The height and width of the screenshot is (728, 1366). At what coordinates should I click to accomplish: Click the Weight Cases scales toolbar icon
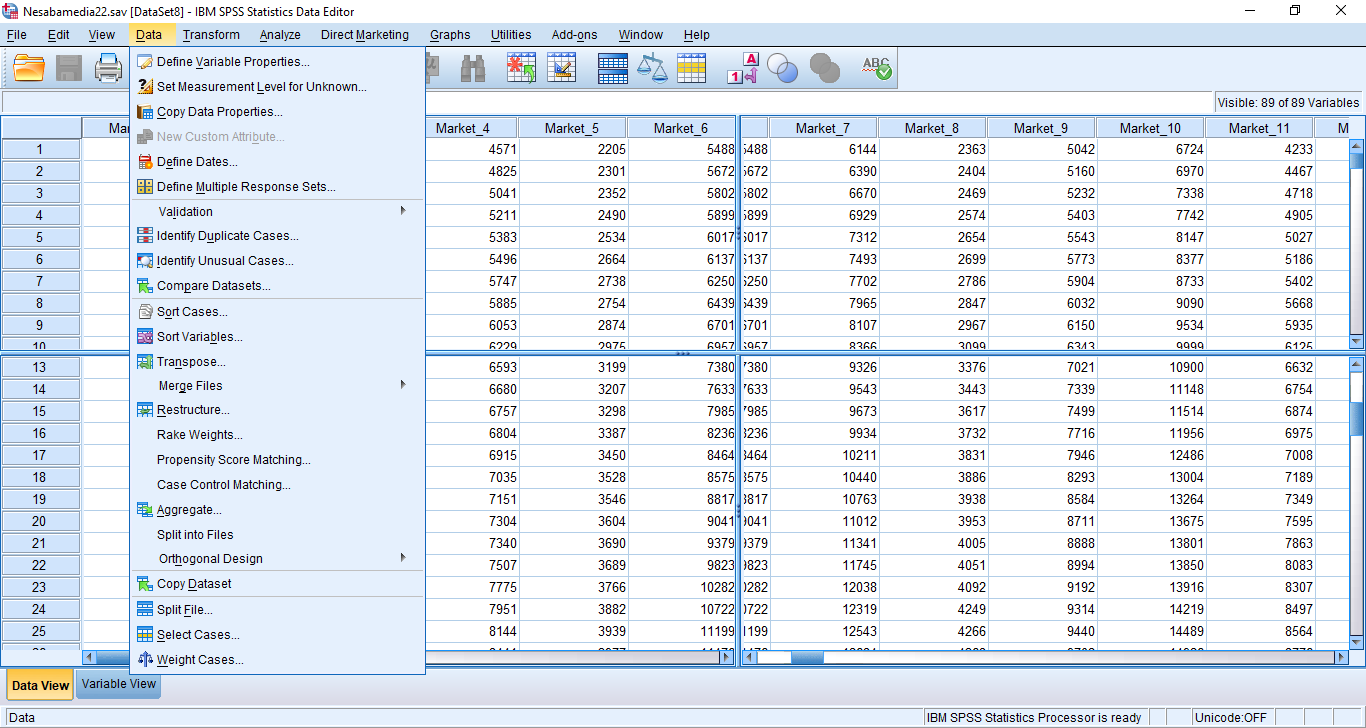pyautogui.click(x=652, y=68)
